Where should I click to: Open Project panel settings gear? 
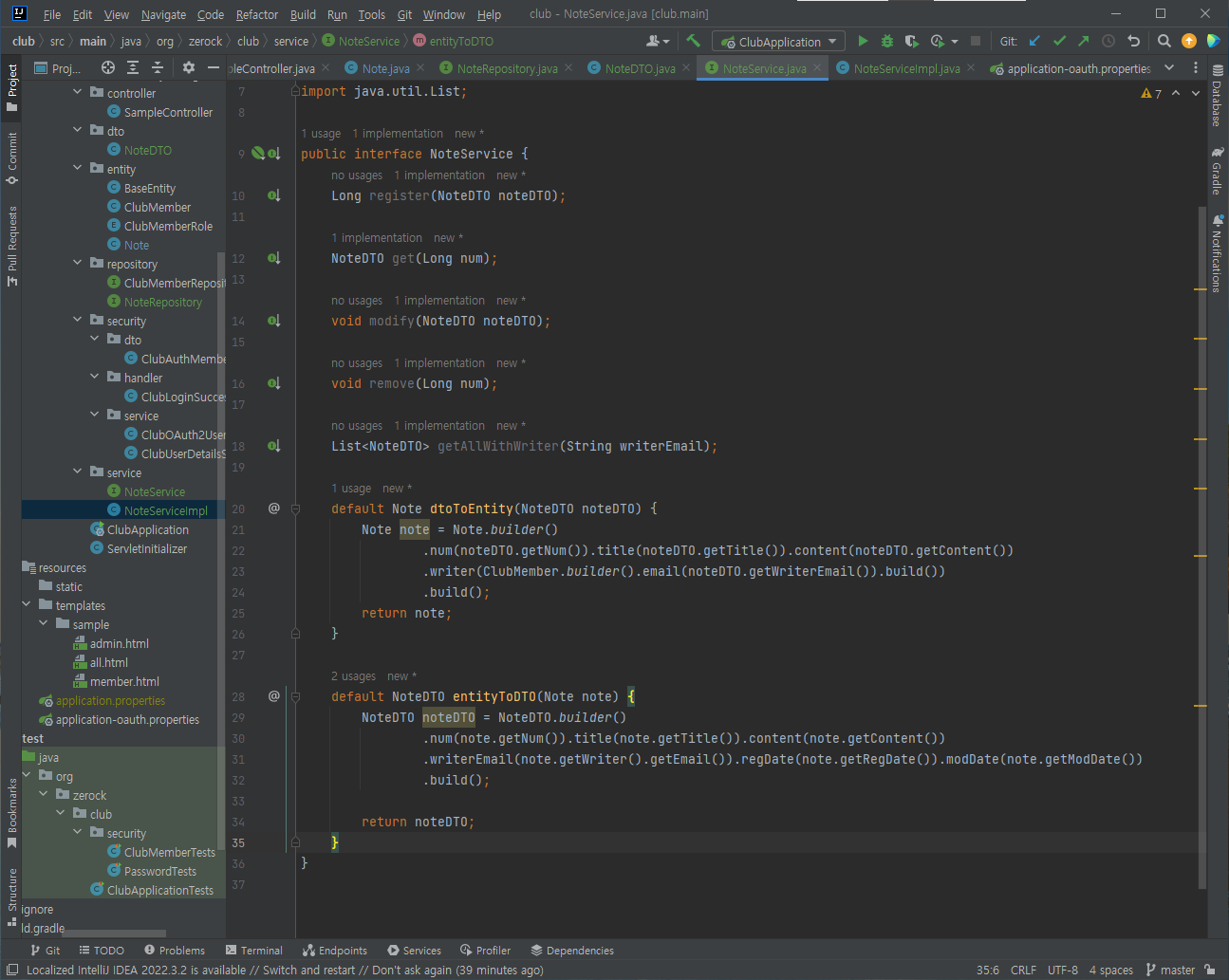tap(188, 67)
